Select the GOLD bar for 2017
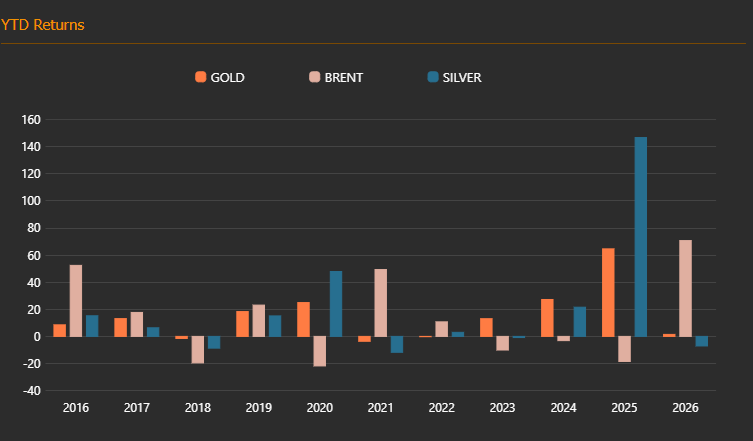The image size is (753, 441). (121, 327)
